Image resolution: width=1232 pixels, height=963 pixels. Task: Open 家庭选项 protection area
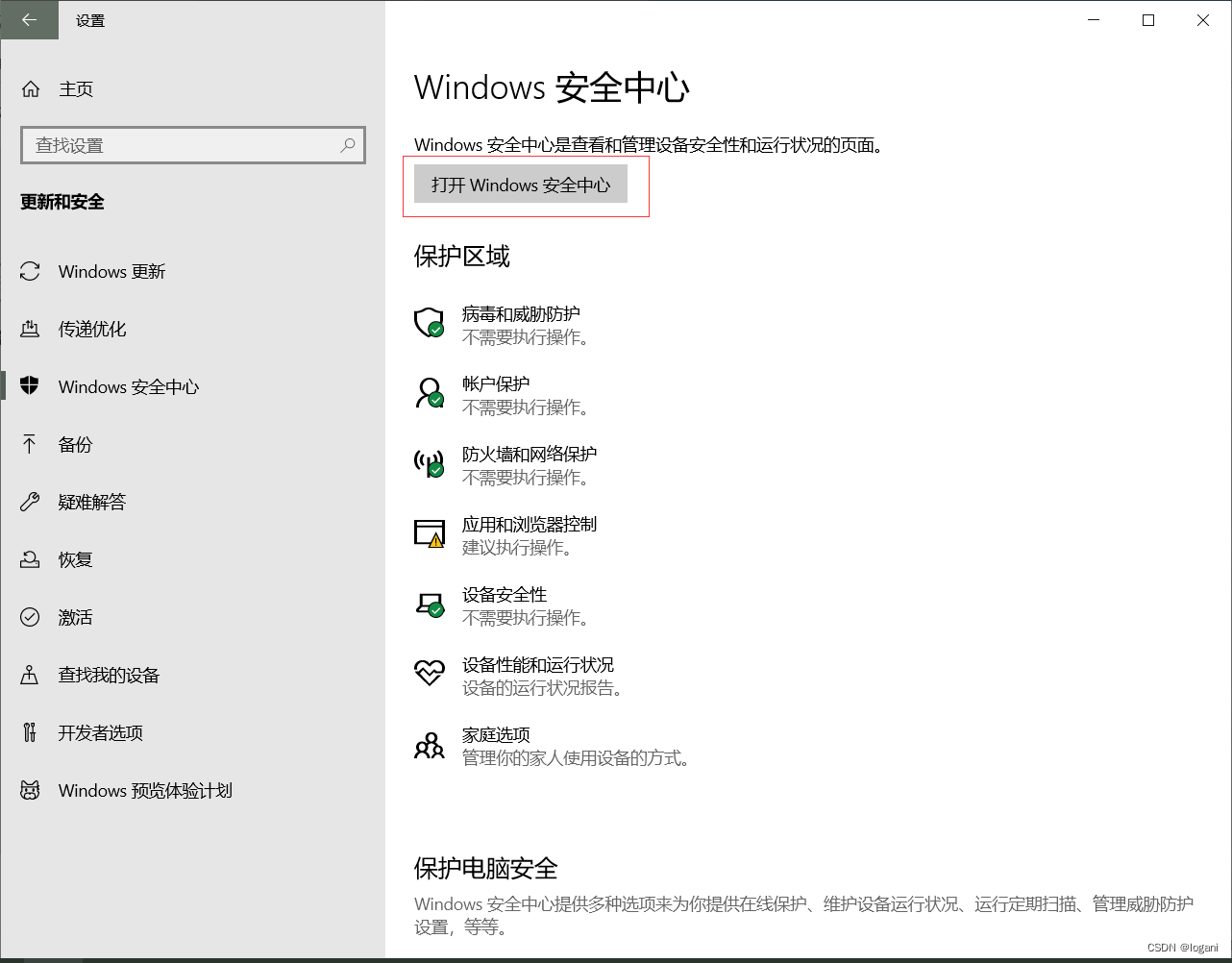(x=496, y=734)
